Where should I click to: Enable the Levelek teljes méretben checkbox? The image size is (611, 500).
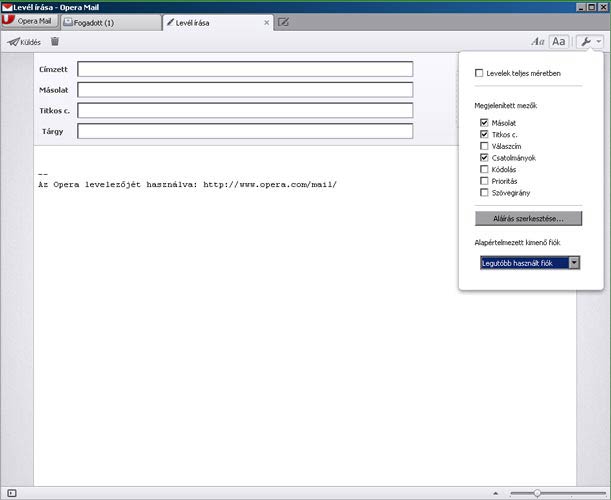click(480, 73)
